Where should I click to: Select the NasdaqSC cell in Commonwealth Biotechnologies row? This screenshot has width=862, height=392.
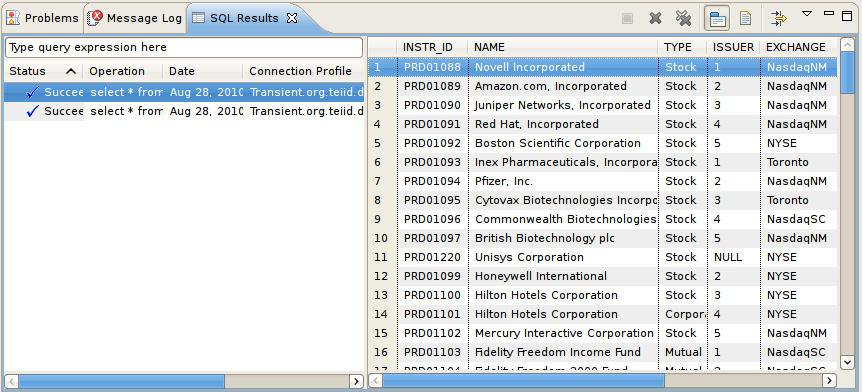(x=798, y=219)
